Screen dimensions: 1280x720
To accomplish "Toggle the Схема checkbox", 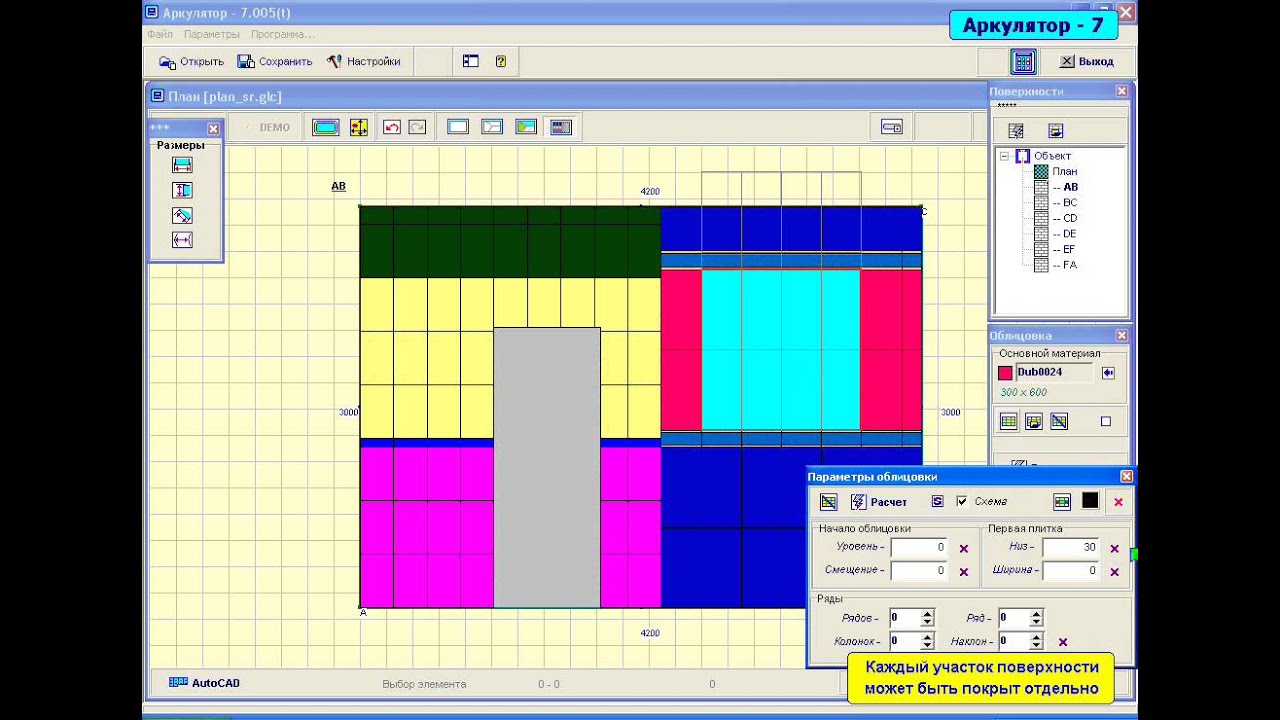I will point(962,502).
